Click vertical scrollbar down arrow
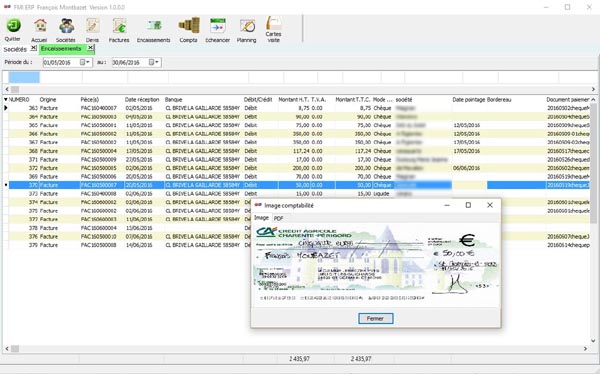The height and width of the screenshot is (374, 600). pos(593,340)
